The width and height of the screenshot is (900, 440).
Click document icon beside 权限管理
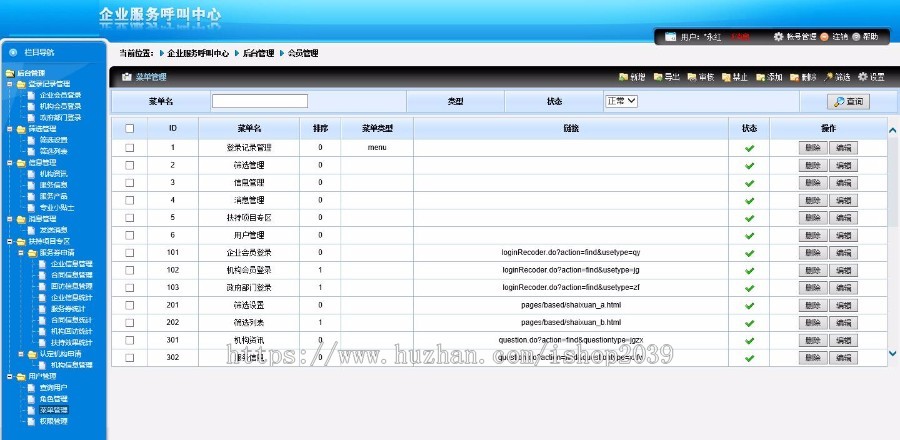(32, 421)
